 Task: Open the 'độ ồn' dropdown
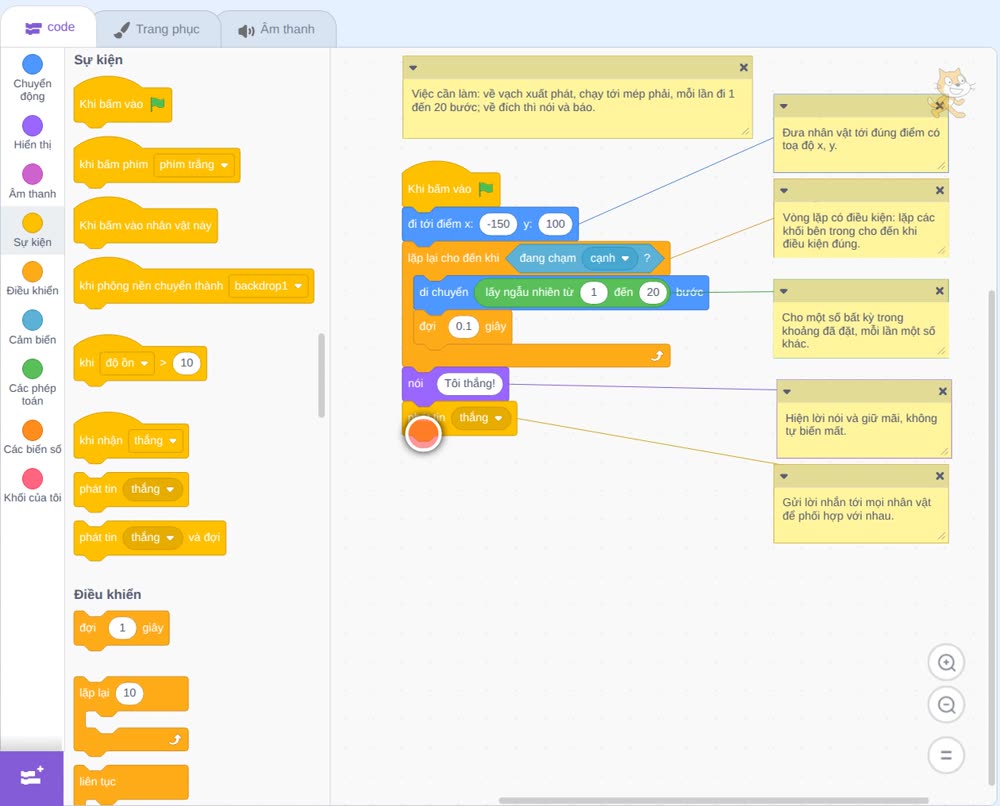click(127, 363)
